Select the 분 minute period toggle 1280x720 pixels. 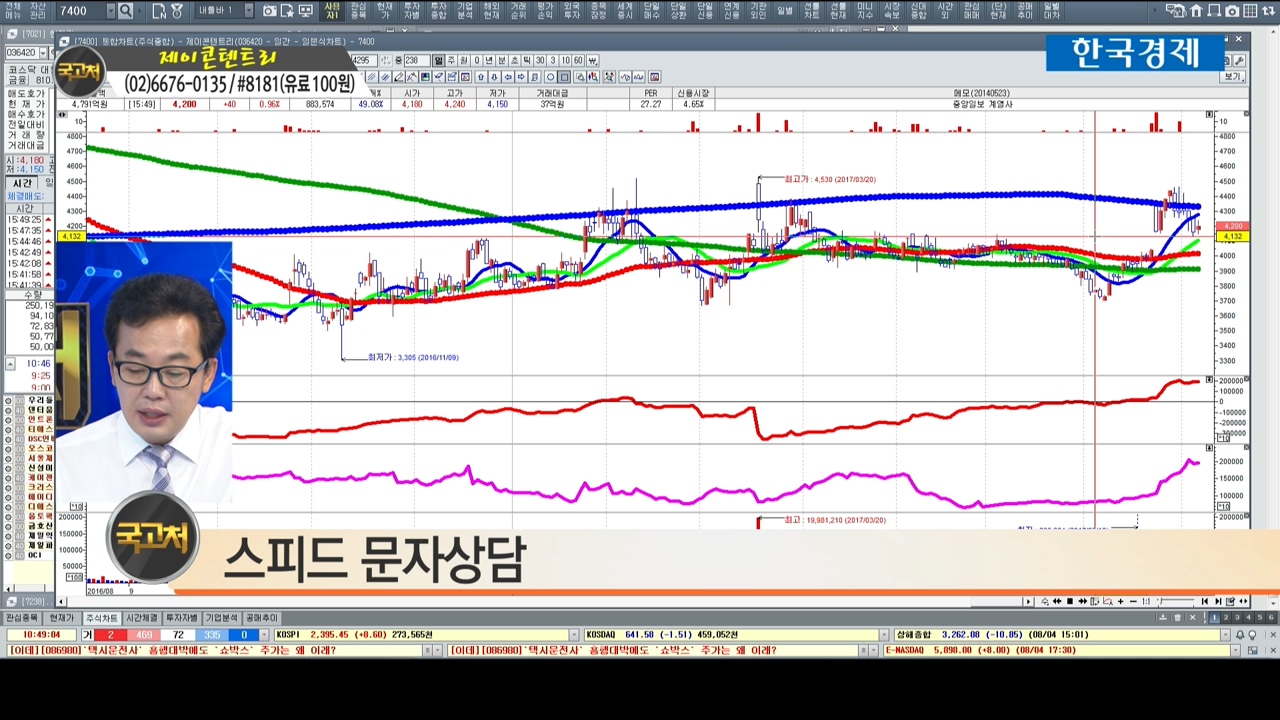pos(502,60)
